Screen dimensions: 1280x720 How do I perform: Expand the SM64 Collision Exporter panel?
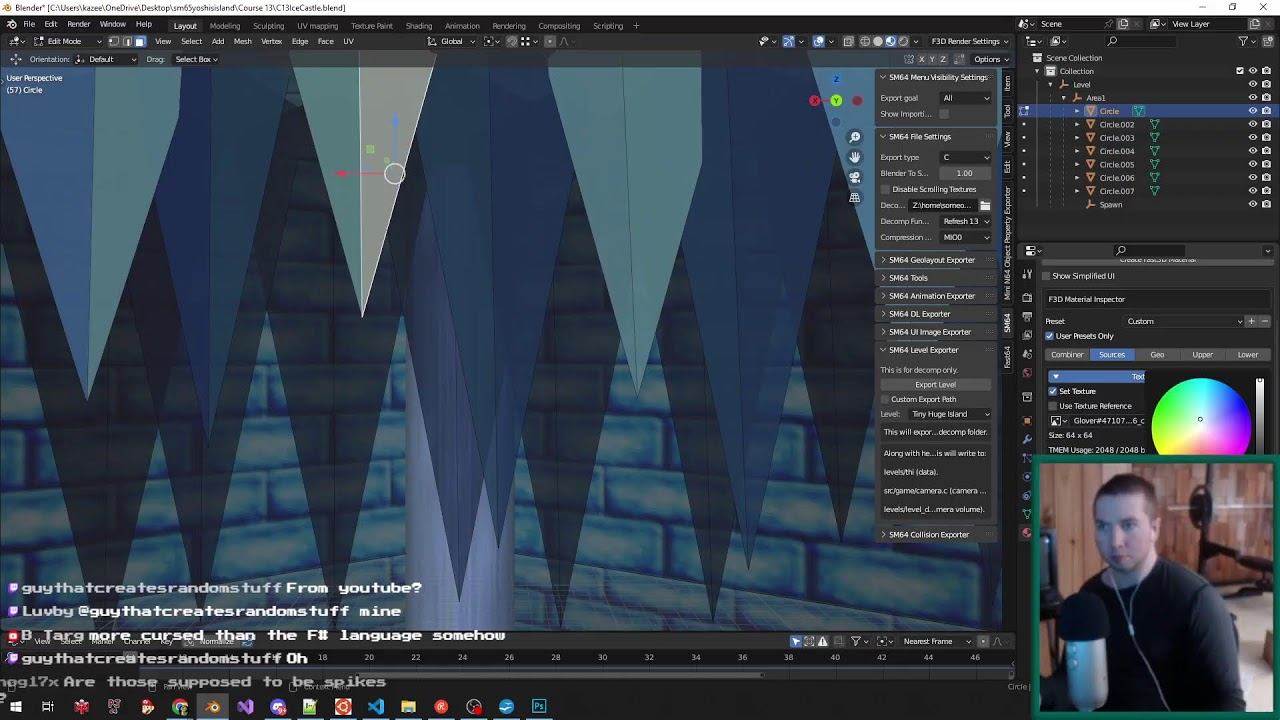[936, 534]
